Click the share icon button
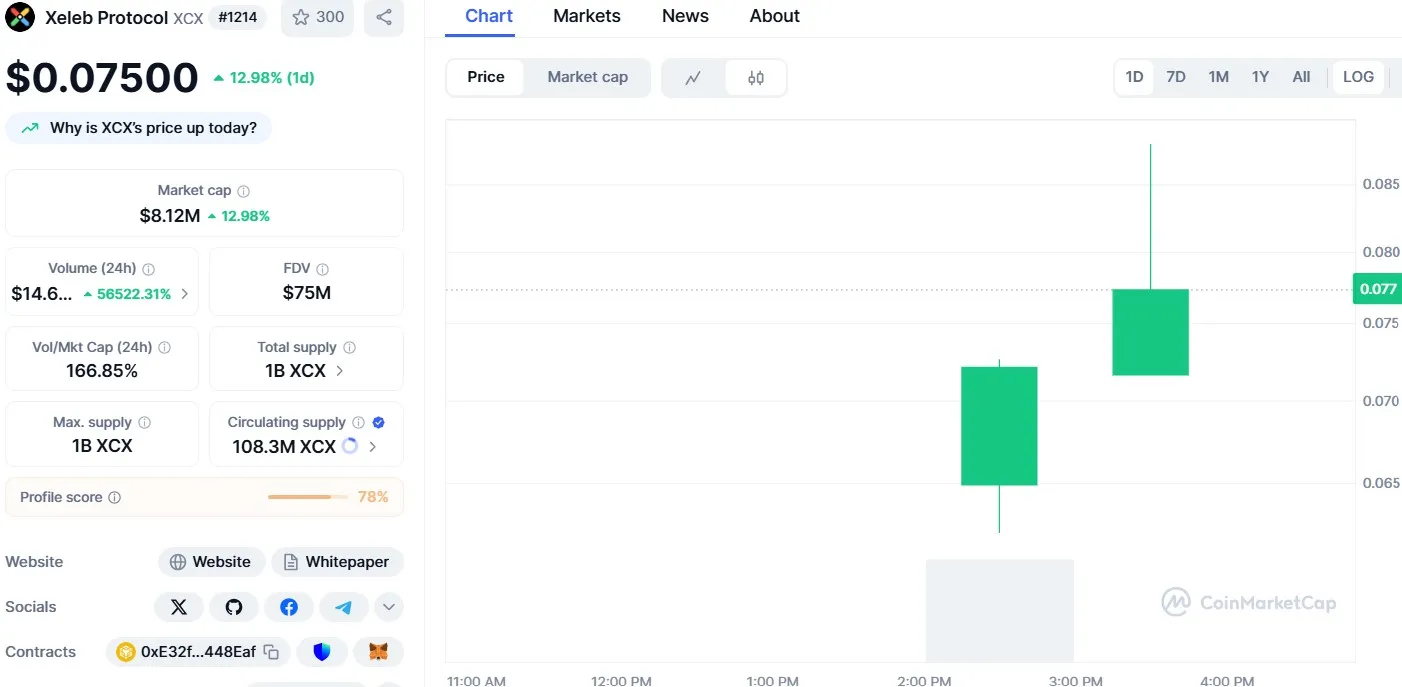This screenshot has height=687, width=1402. [x=384, y=17]
